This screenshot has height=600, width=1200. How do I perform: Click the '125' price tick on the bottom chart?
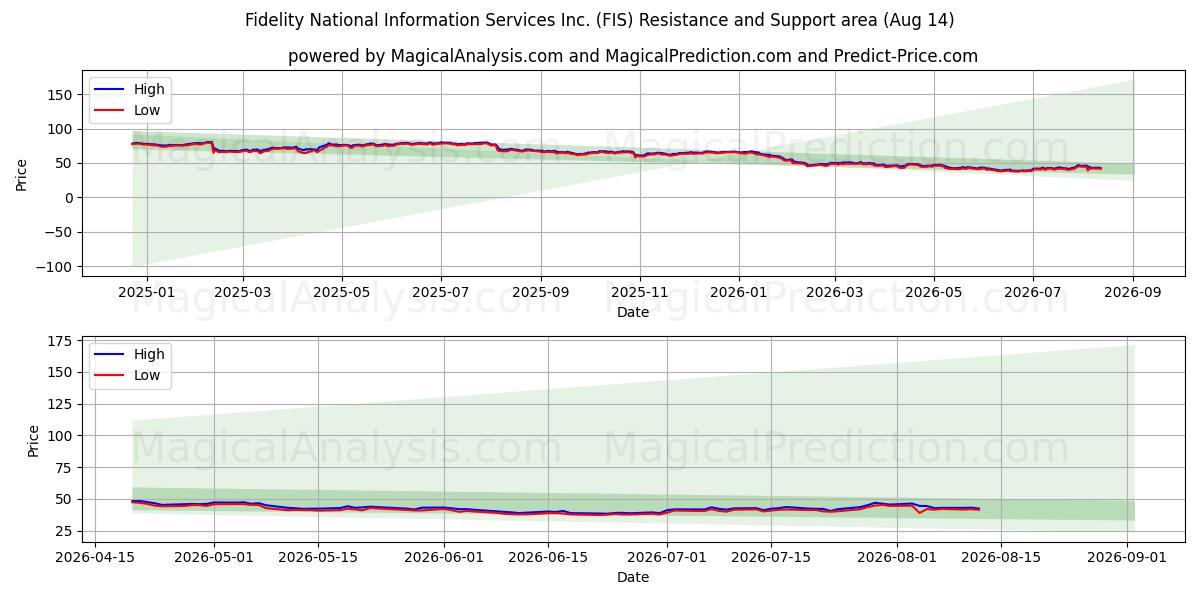click(62, 404)
